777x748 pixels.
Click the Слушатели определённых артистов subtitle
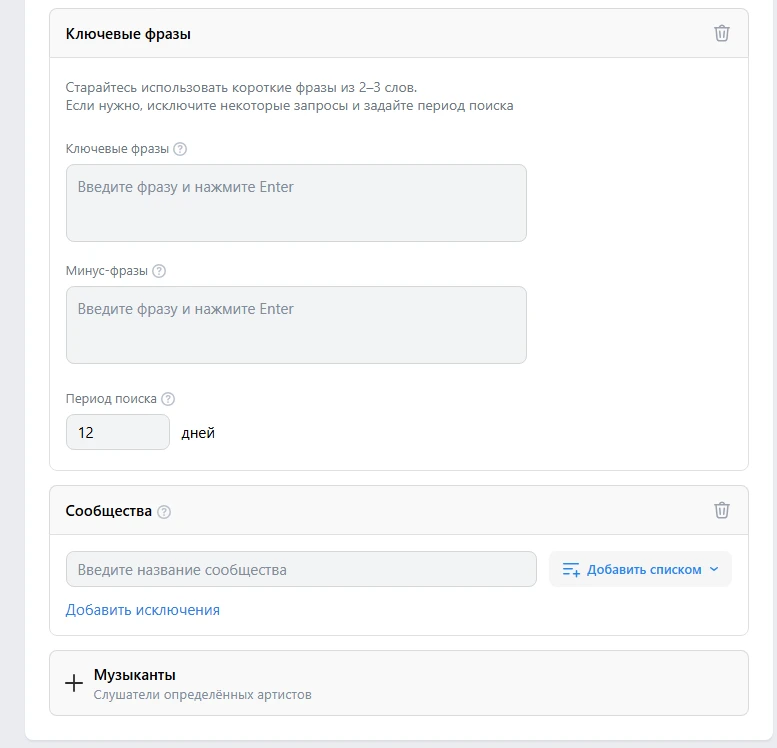pyautogui.click(x=202, y=694)
